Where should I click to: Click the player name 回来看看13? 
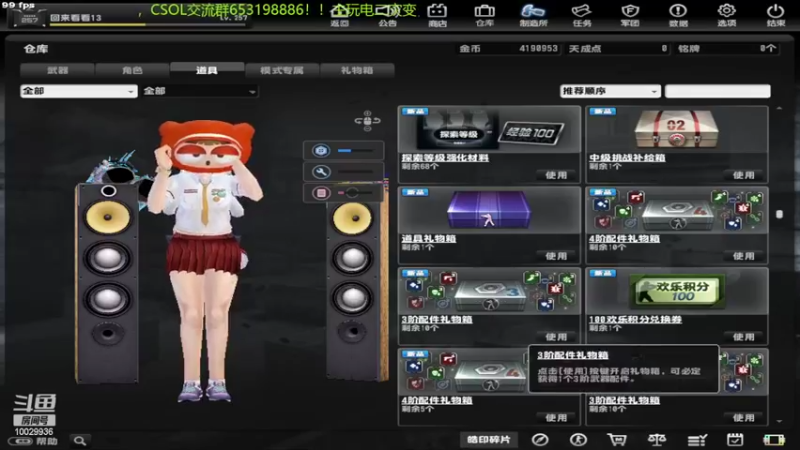point(76,18)
